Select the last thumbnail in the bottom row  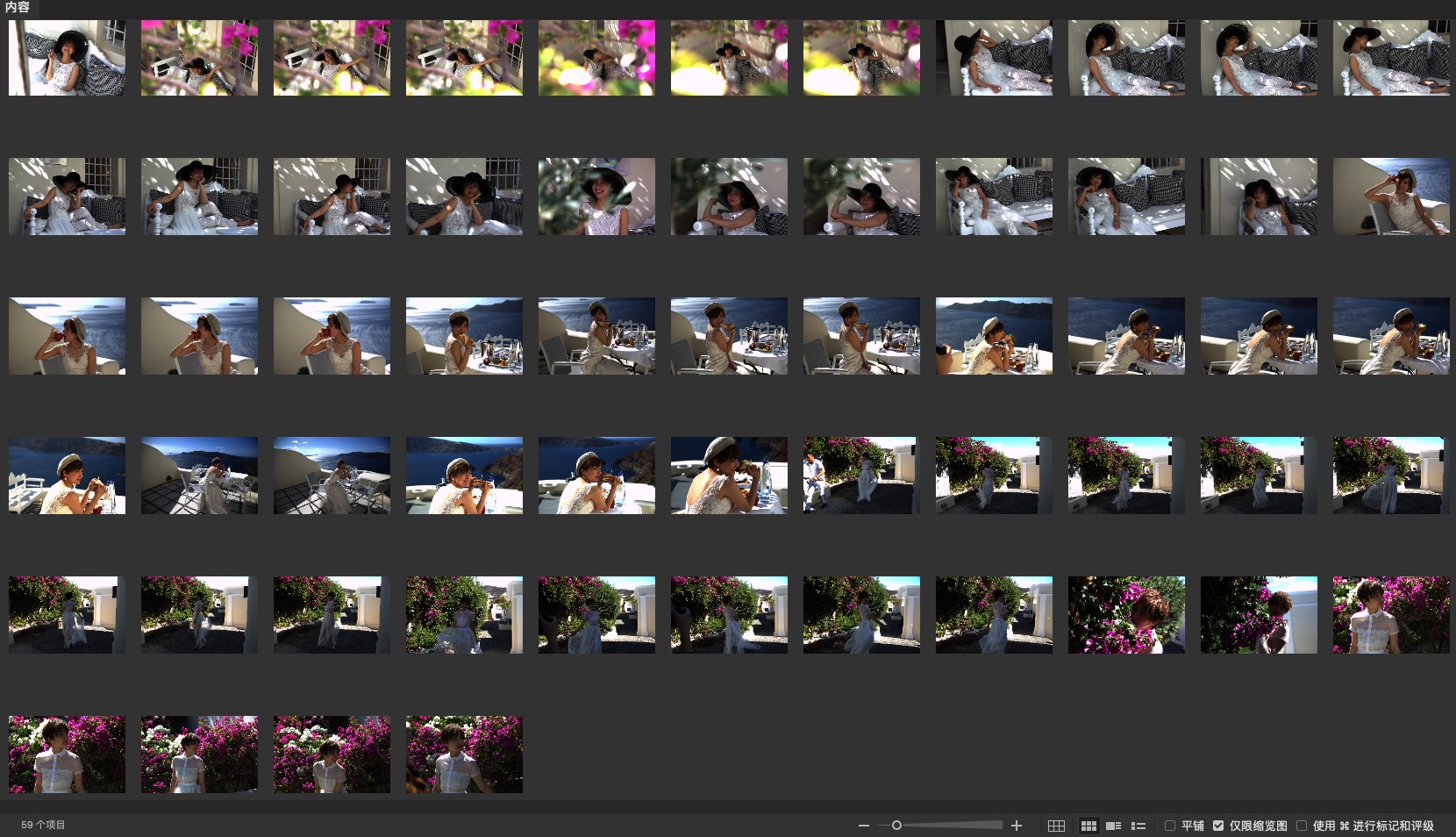pos(464,755)
